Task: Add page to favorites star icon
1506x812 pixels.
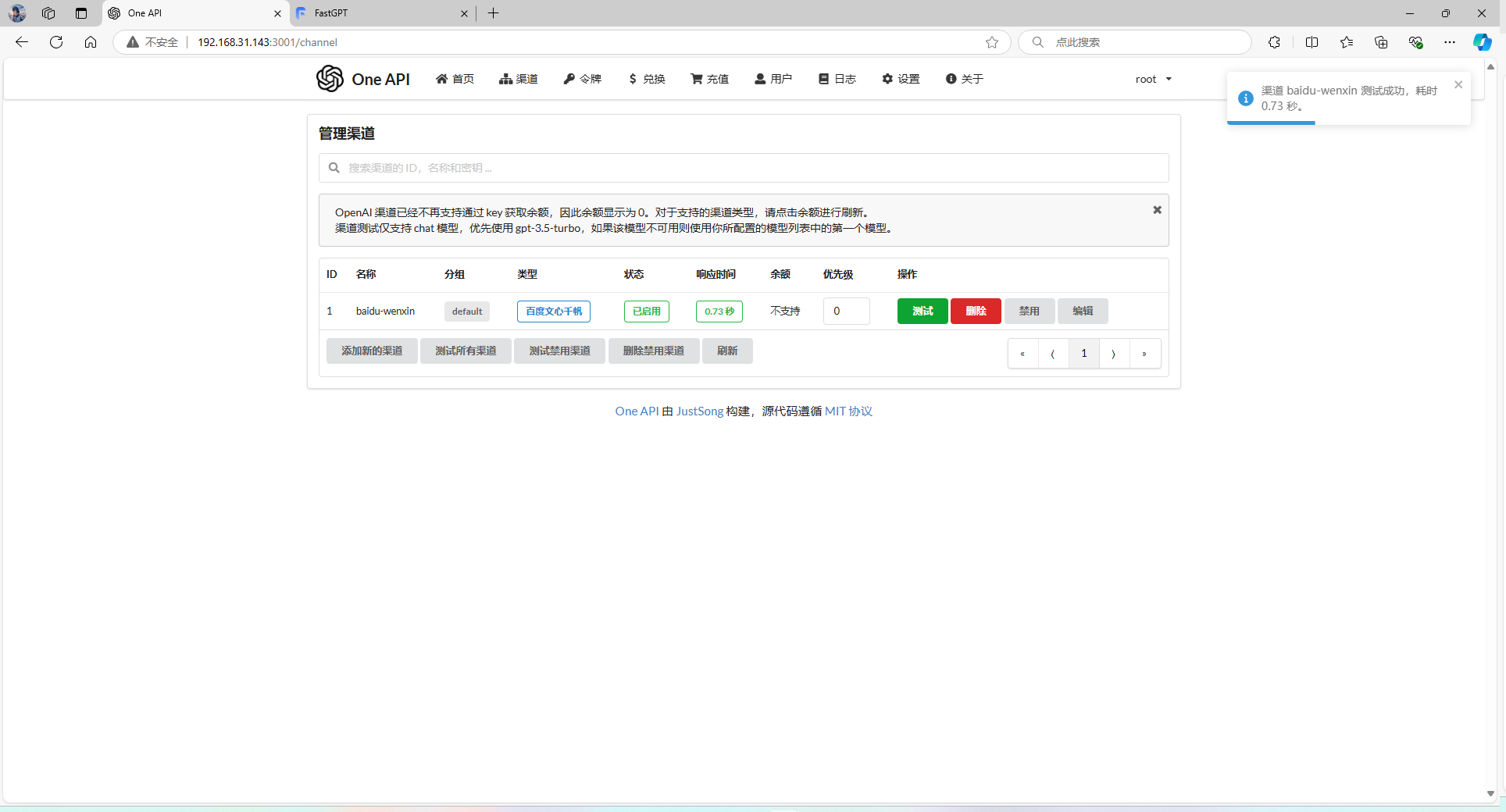Action: coord(992,42)
